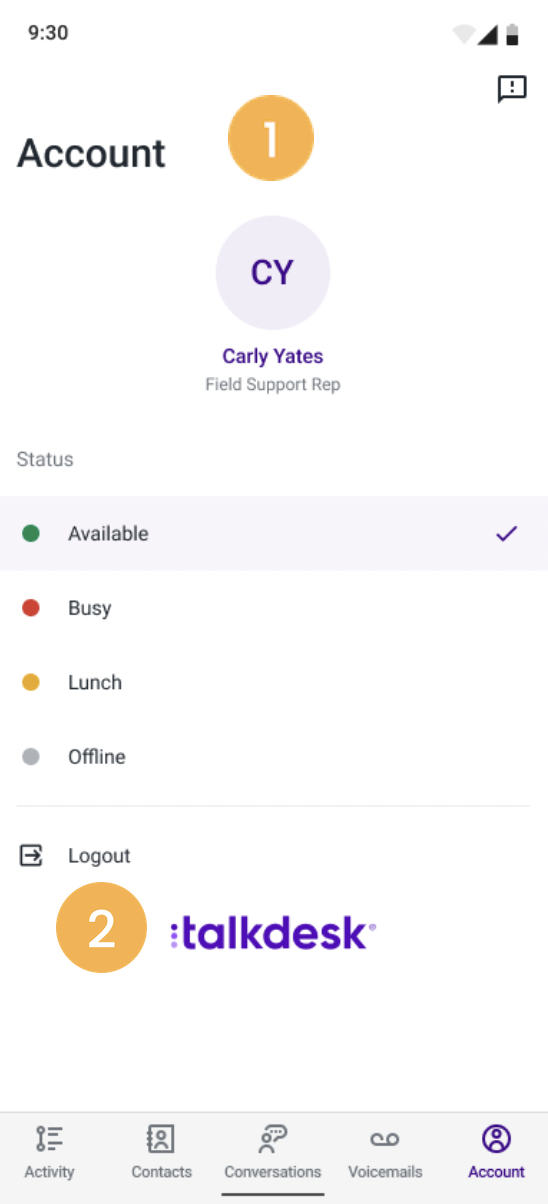Tap the Carly Yates name link
The height and width of the screenshot is (1204, 548).
pos(273,356)
